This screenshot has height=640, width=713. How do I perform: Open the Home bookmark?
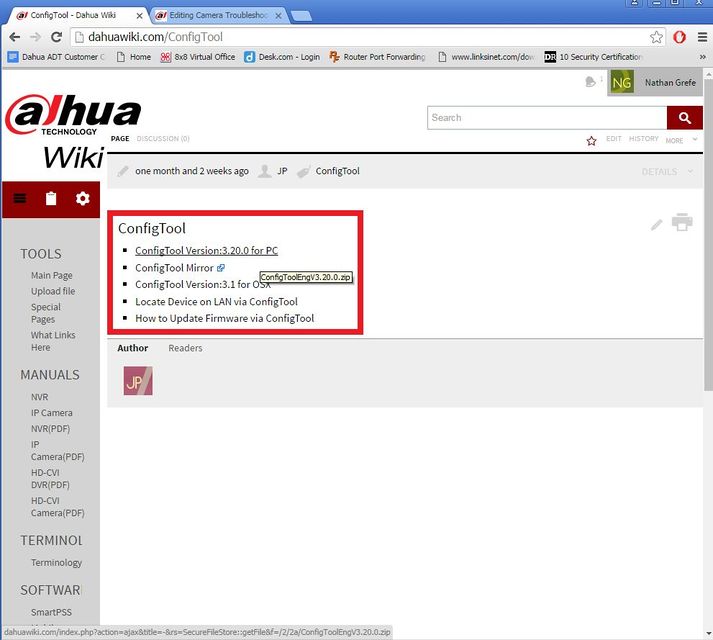tap(134, 57)
